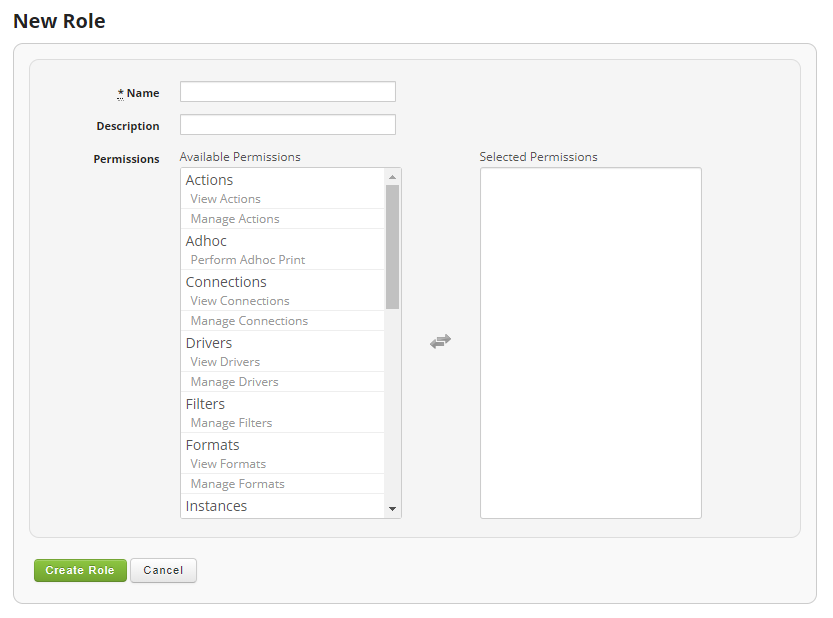Select the Manage Actions permission

235,219
